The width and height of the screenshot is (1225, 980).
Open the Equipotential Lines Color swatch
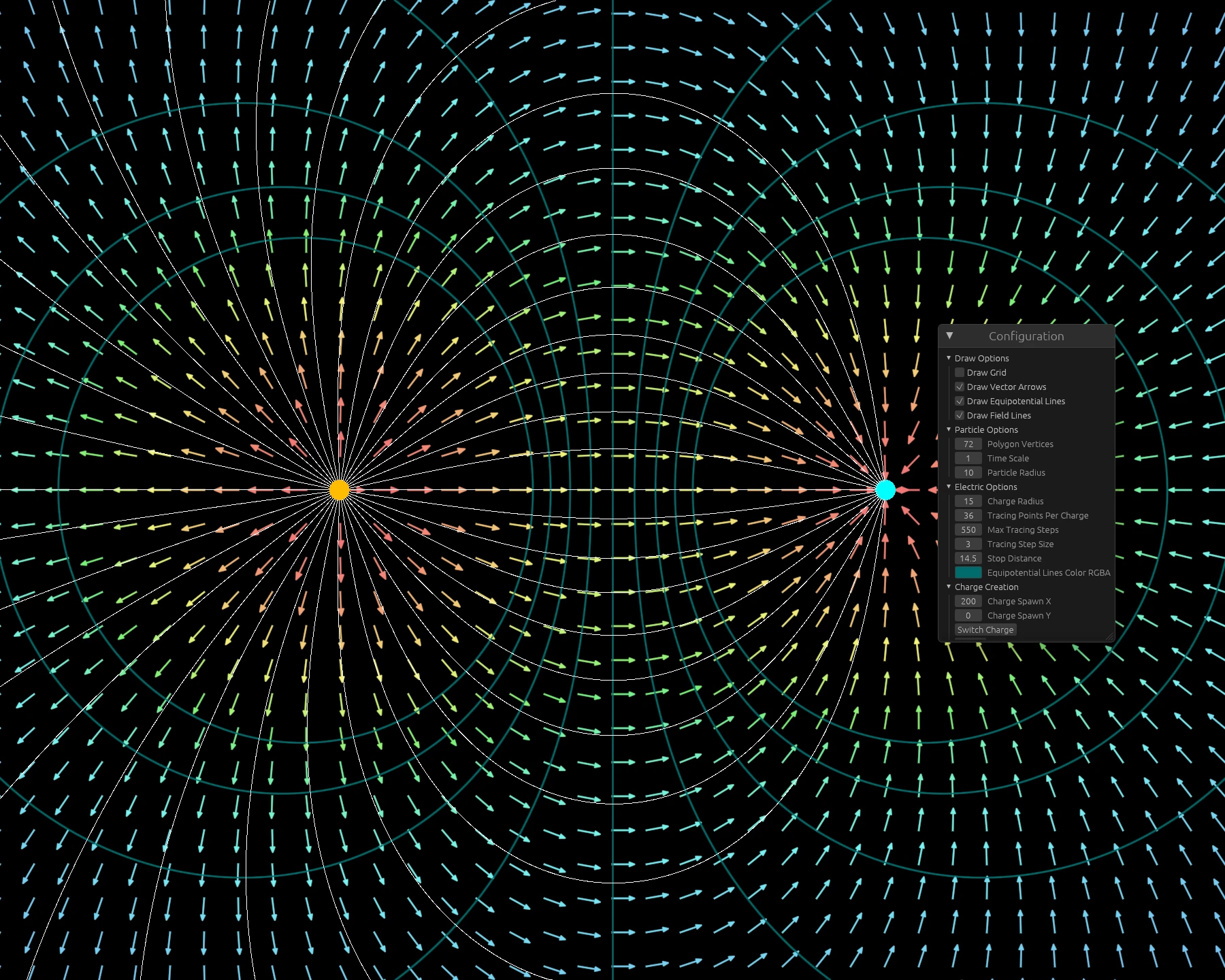[x=968, y=572]
